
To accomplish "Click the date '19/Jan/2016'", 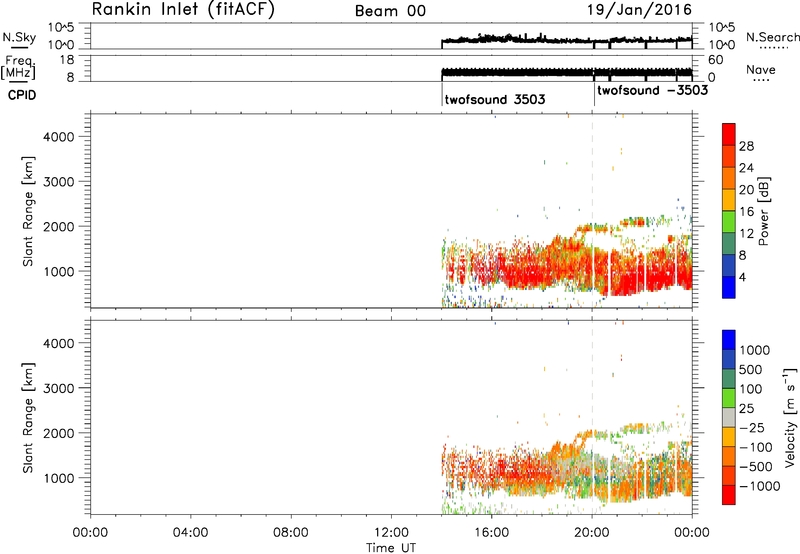I will point(640,10).
